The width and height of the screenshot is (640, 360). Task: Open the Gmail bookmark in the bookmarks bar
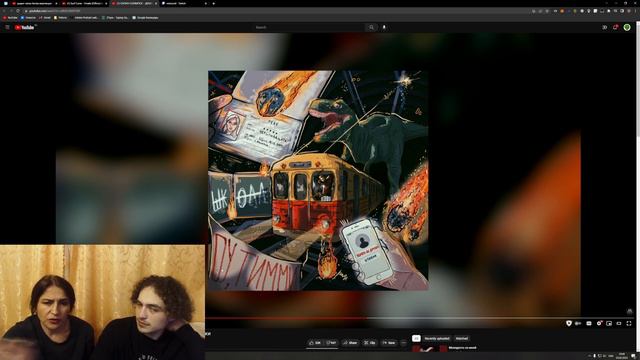tap(45, 18)
